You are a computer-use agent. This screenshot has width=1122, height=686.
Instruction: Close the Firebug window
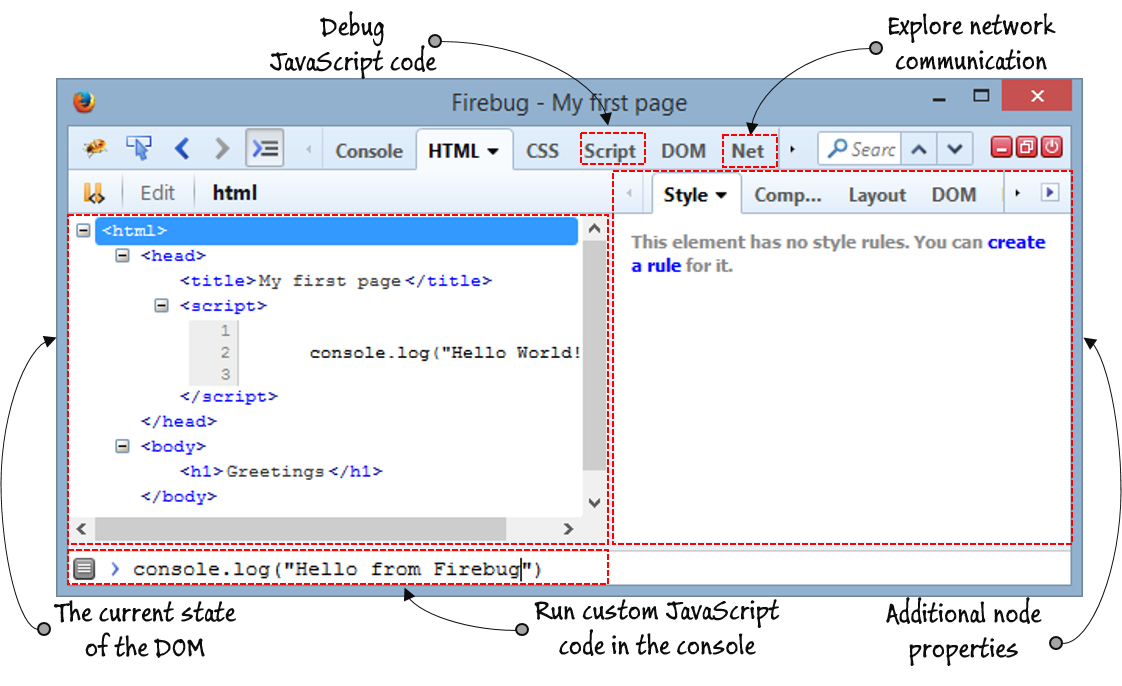pyautogui.click(x=1037, y=95)
